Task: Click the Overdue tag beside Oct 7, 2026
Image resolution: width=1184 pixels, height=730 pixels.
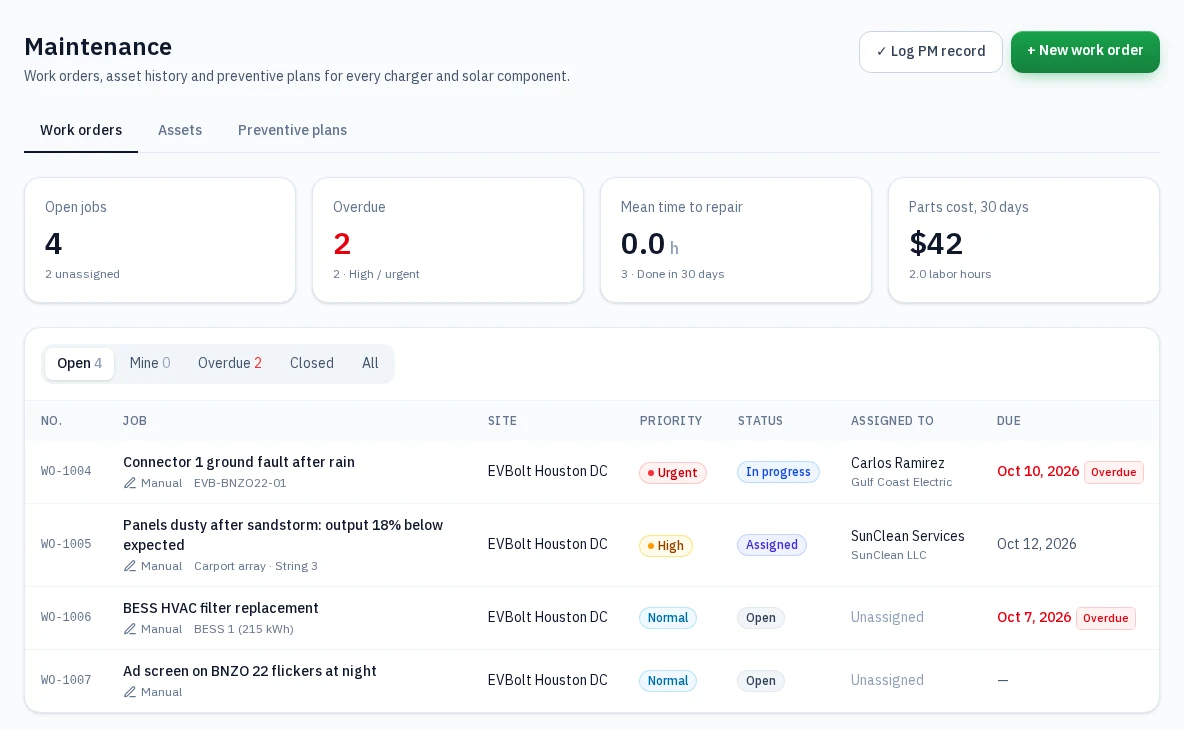Action: coord(1105,618)
